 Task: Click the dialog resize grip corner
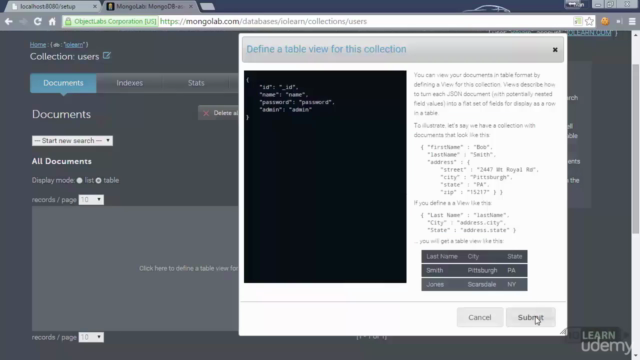point(563,332)
